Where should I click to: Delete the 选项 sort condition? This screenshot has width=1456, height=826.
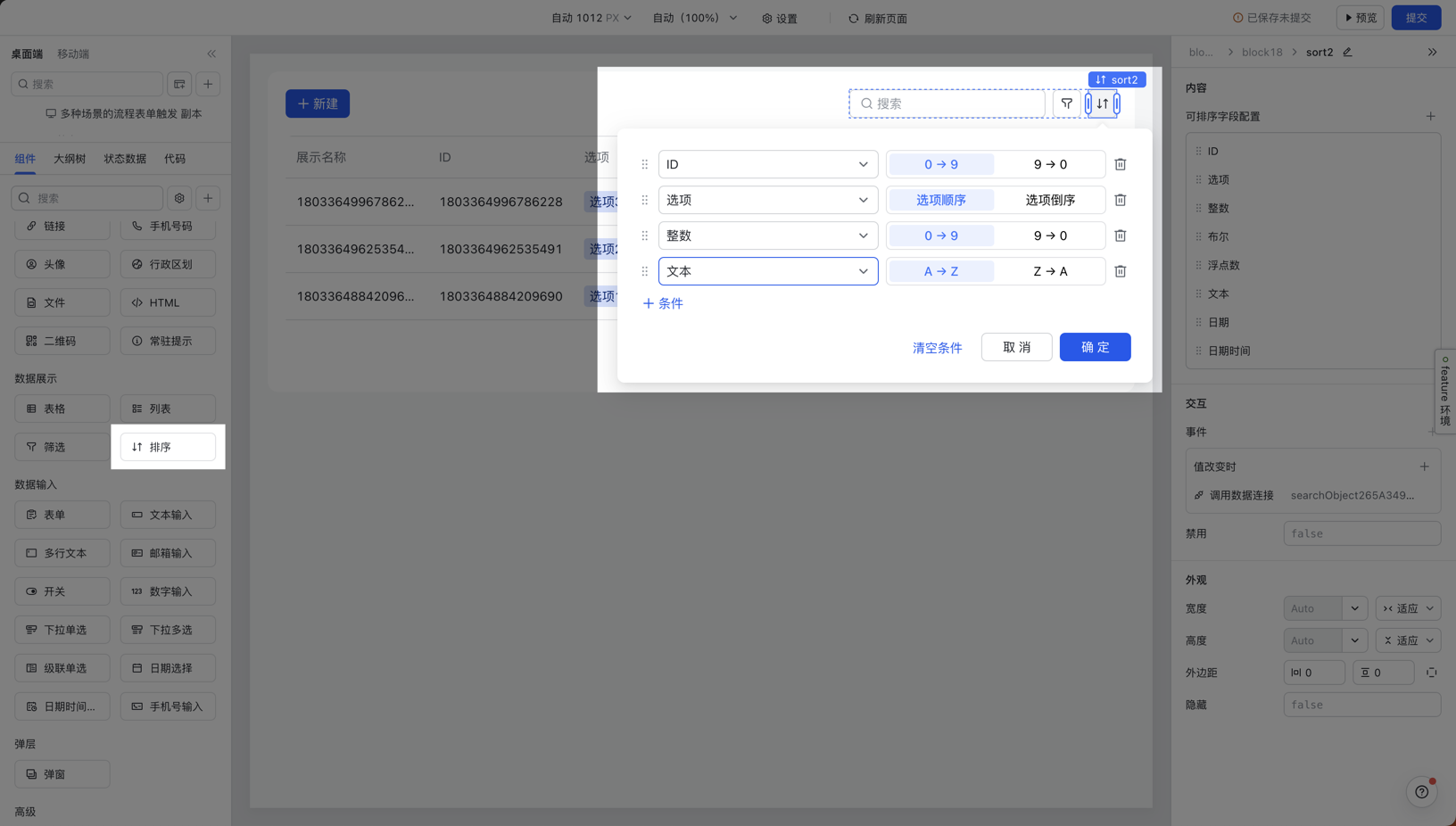click(x=1121, y=200)
